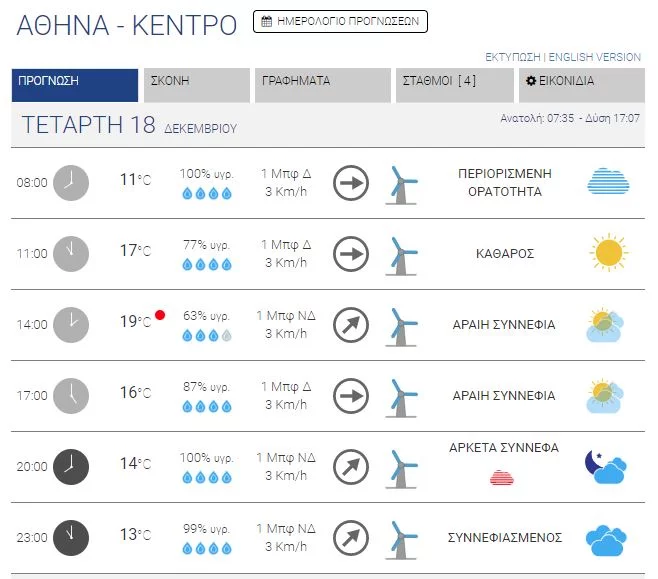The width and height of the screenshot is (658, 579).
Task: Click the humidity droplets at 14:00
Action: [207, 336]
